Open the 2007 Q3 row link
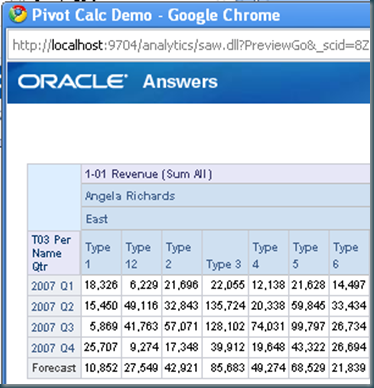 [x=52, y=327]
